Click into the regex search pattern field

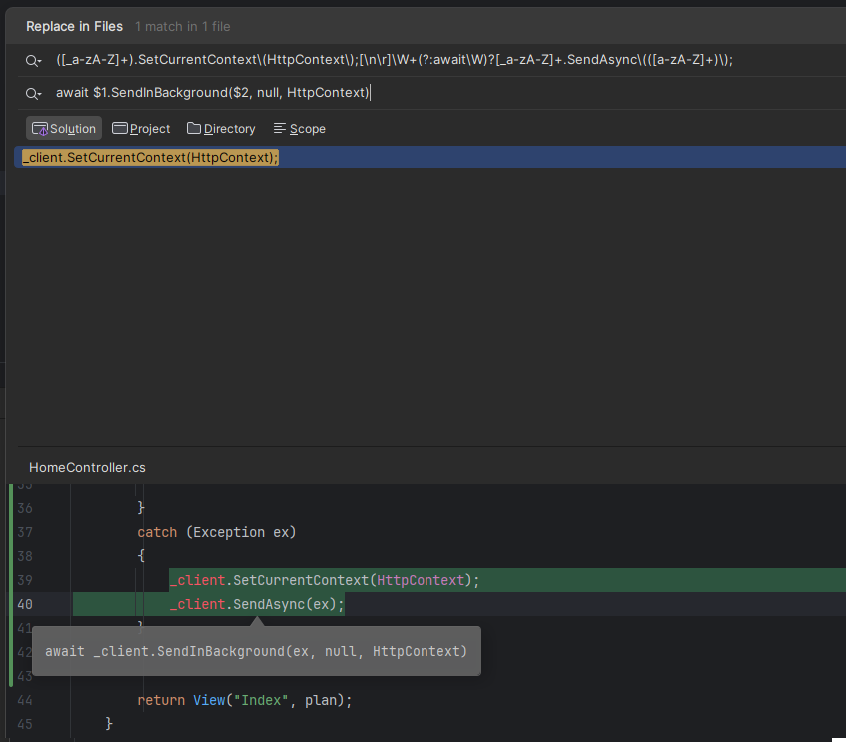click(394, 60)
